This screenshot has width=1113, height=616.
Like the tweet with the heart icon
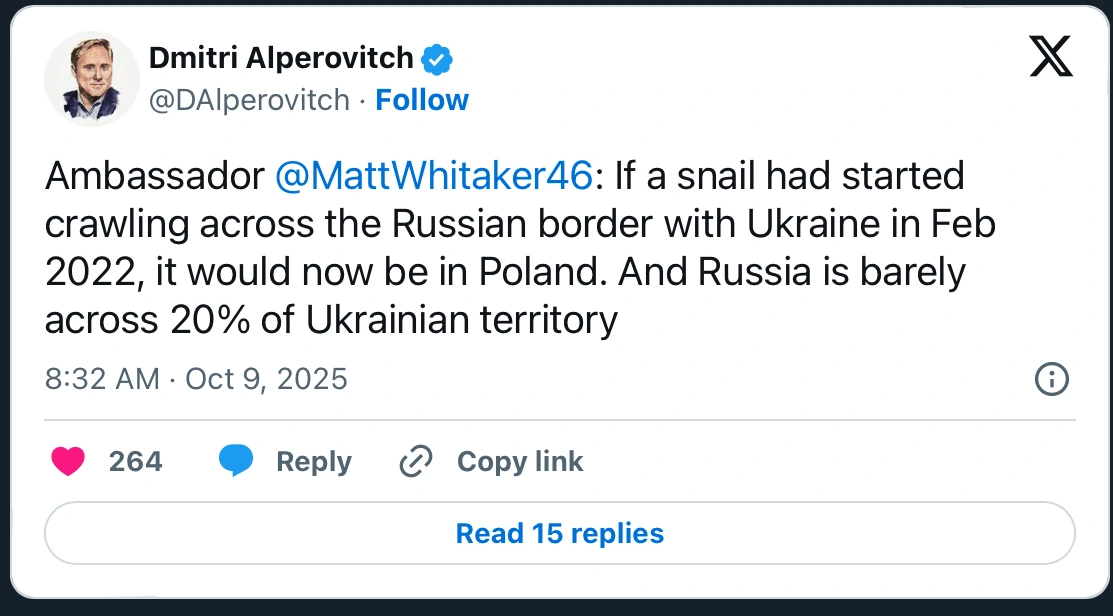68,461
